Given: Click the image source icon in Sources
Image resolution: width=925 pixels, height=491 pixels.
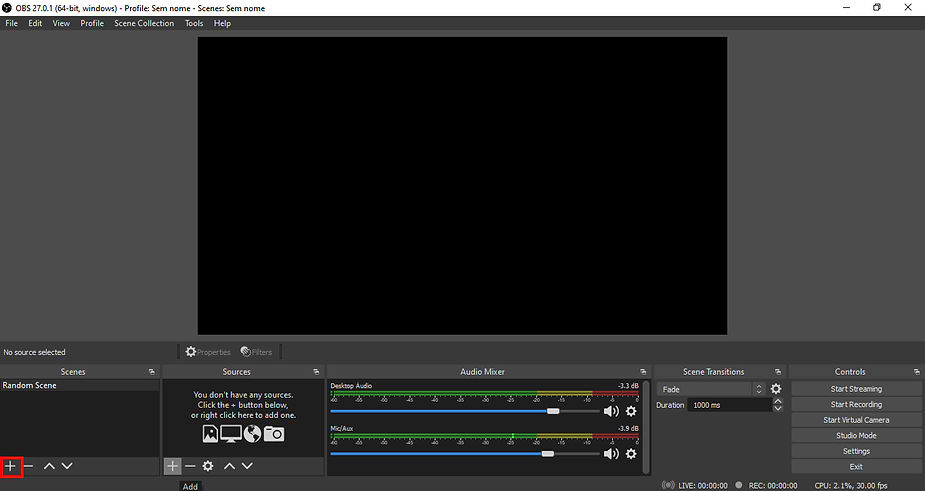Looking at the screenshot, I should (210, 434).
